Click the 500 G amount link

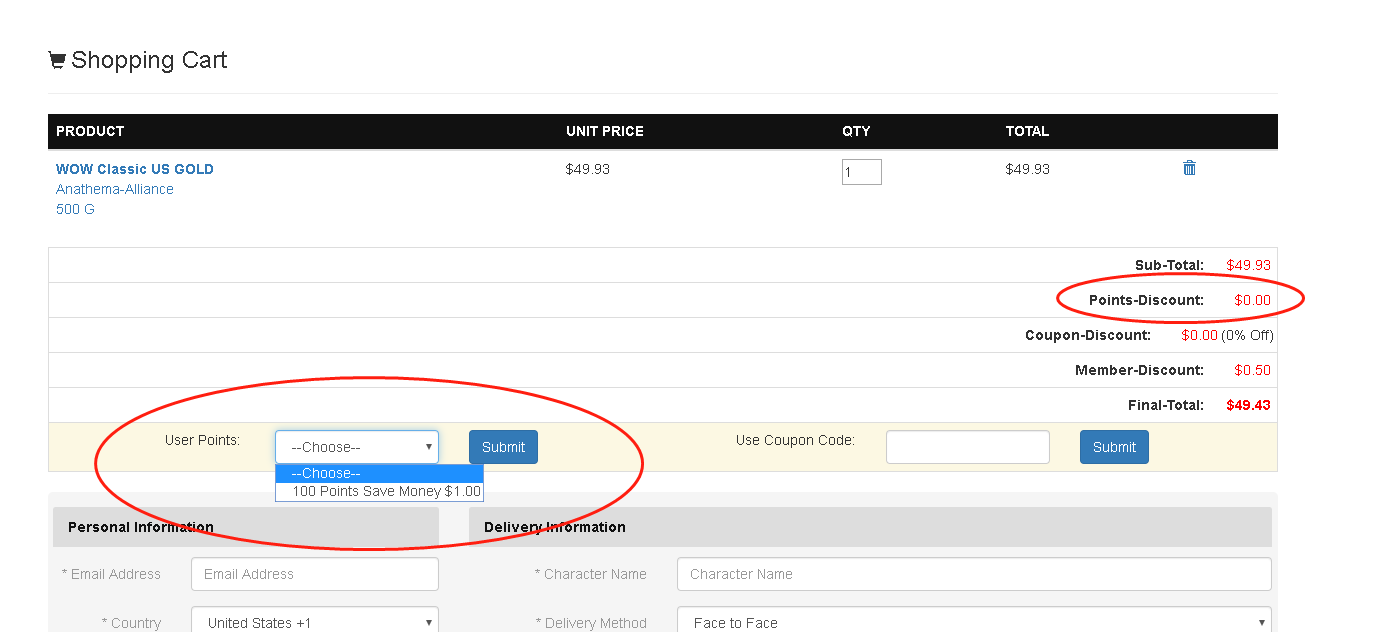(75, 209)
